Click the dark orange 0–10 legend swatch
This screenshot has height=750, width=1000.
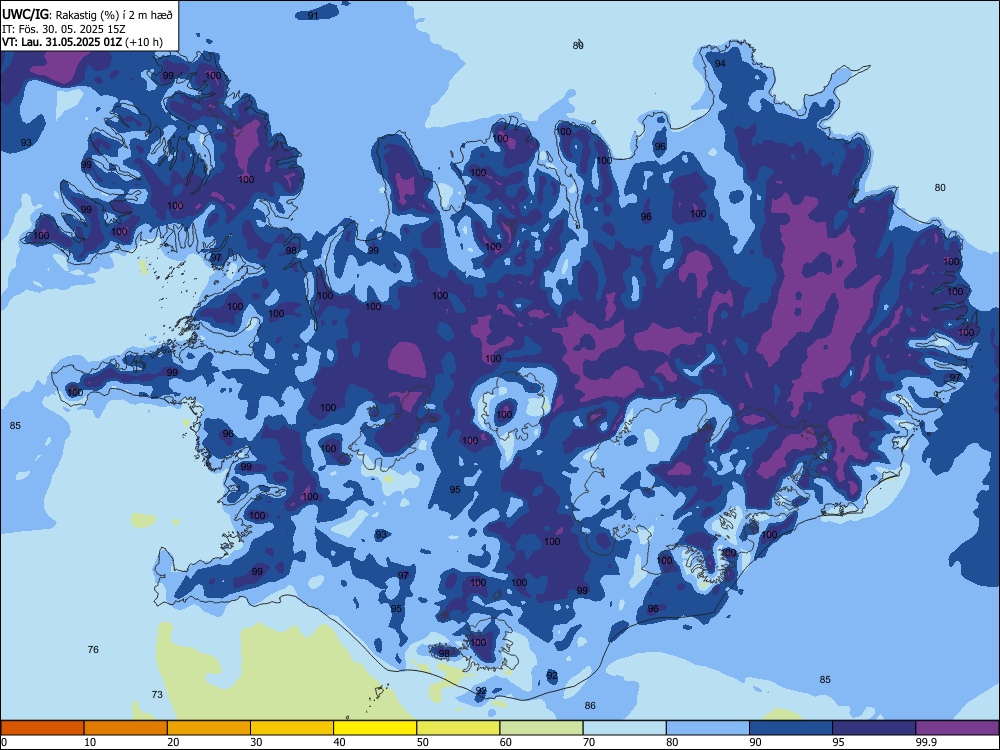coord(42,728)
